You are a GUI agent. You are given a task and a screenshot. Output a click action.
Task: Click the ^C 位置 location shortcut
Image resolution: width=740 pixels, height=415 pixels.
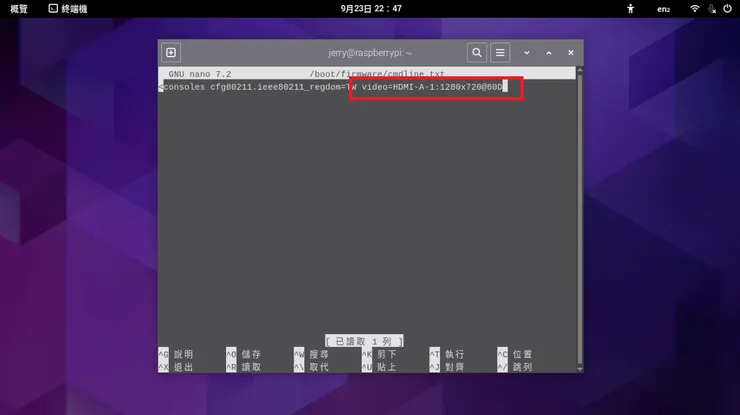(x=515, y=354)
